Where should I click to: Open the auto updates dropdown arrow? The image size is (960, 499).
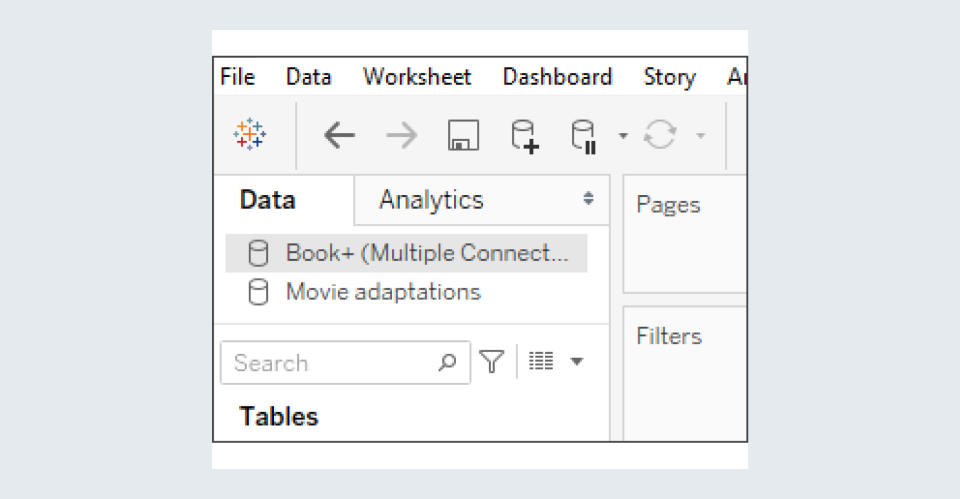623,135
